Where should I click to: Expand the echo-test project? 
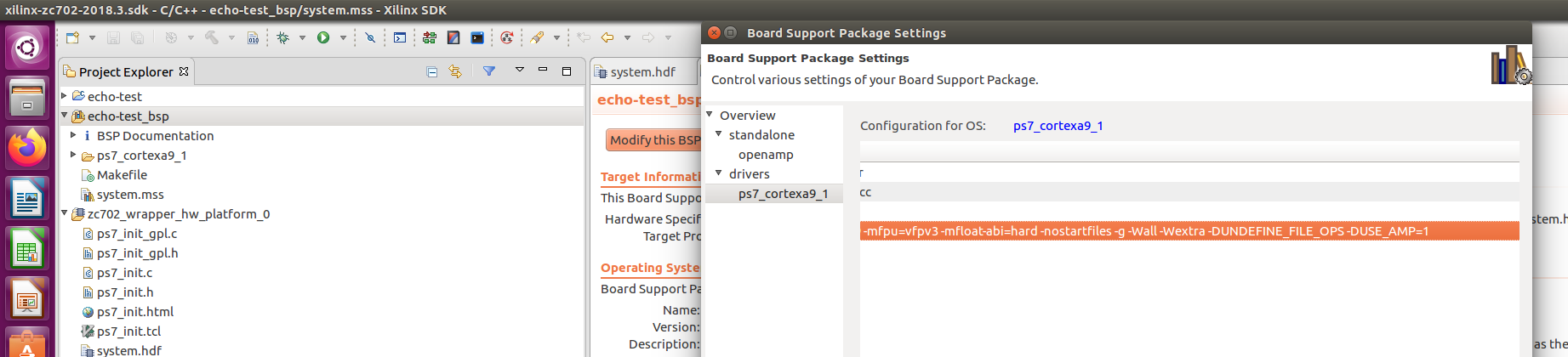pyautogui.click(x=65, y=96)
